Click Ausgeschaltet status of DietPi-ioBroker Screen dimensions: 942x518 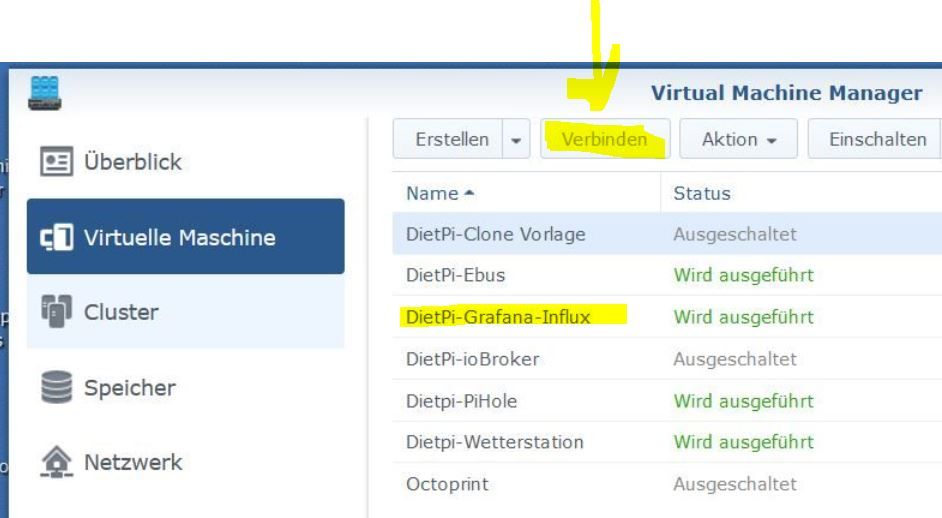735,359
